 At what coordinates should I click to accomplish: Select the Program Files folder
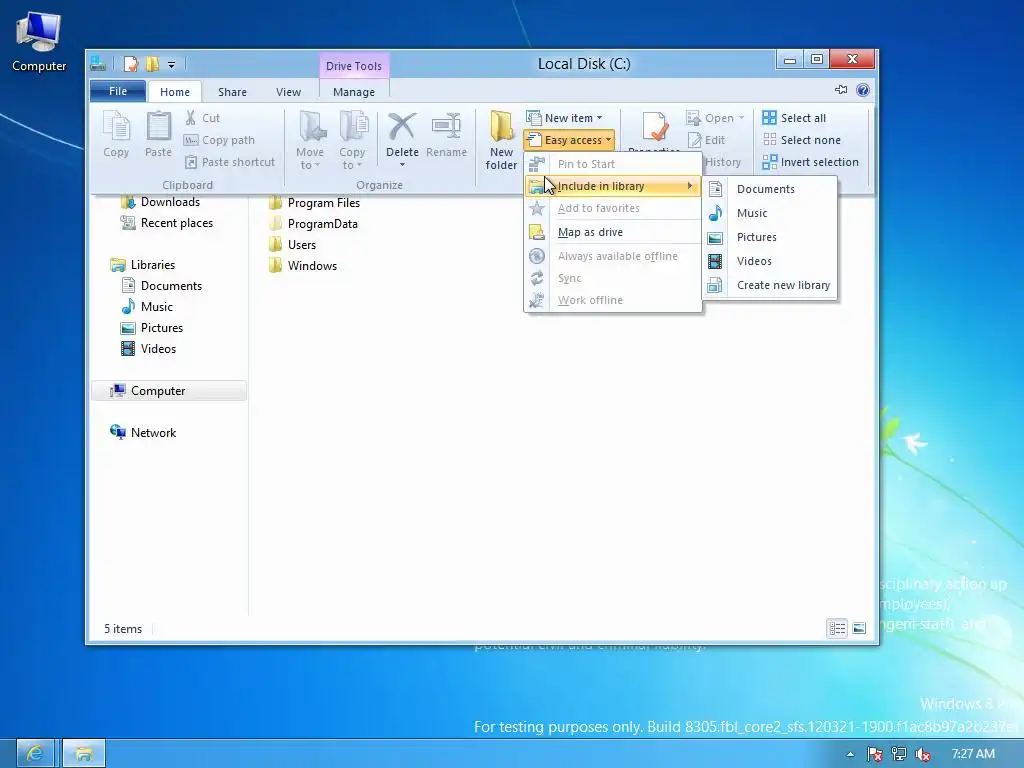[315, 203]
